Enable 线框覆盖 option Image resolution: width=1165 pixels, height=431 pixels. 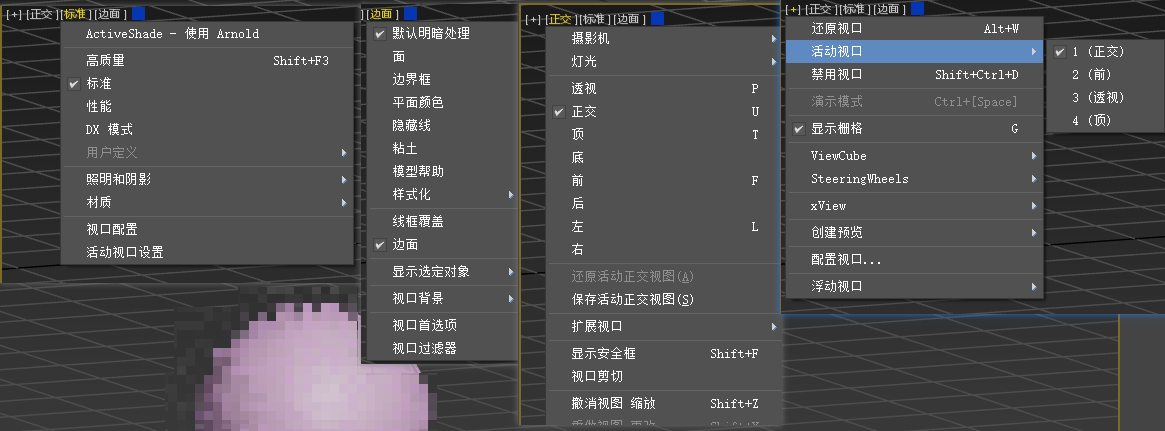441,221
